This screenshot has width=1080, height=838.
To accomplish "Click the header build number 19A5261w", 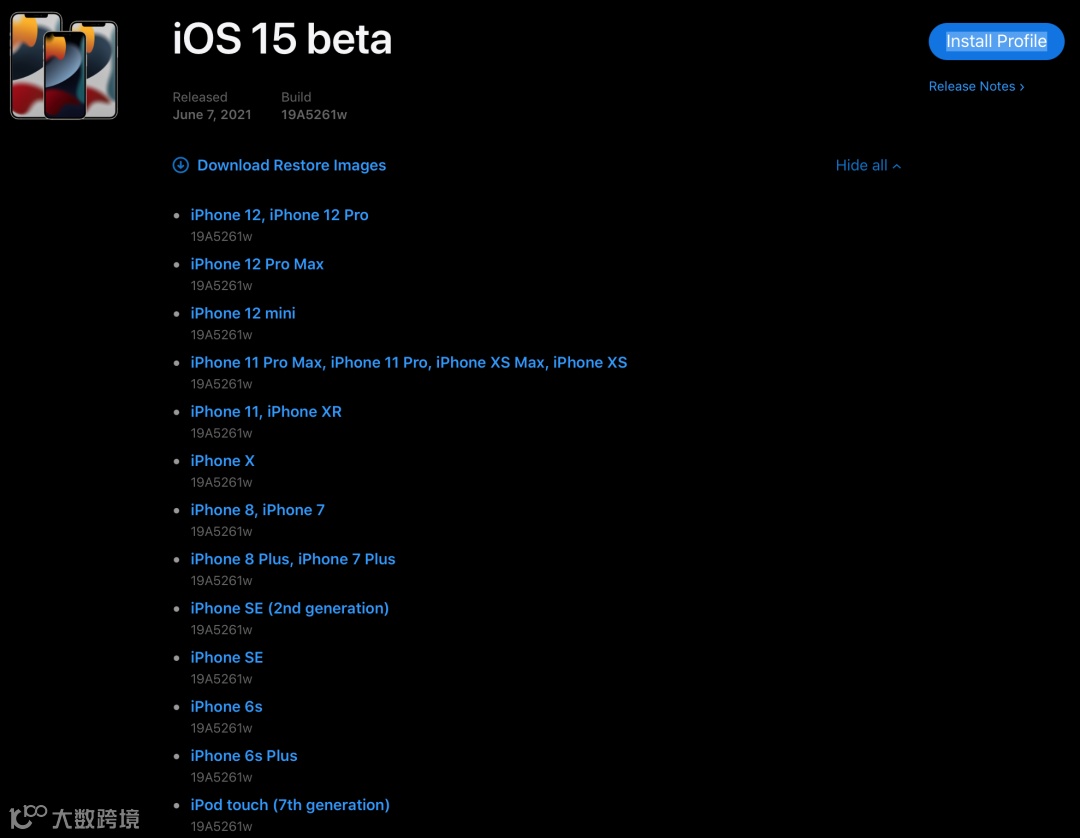I will pyautogui.click(x=313, y=114).
